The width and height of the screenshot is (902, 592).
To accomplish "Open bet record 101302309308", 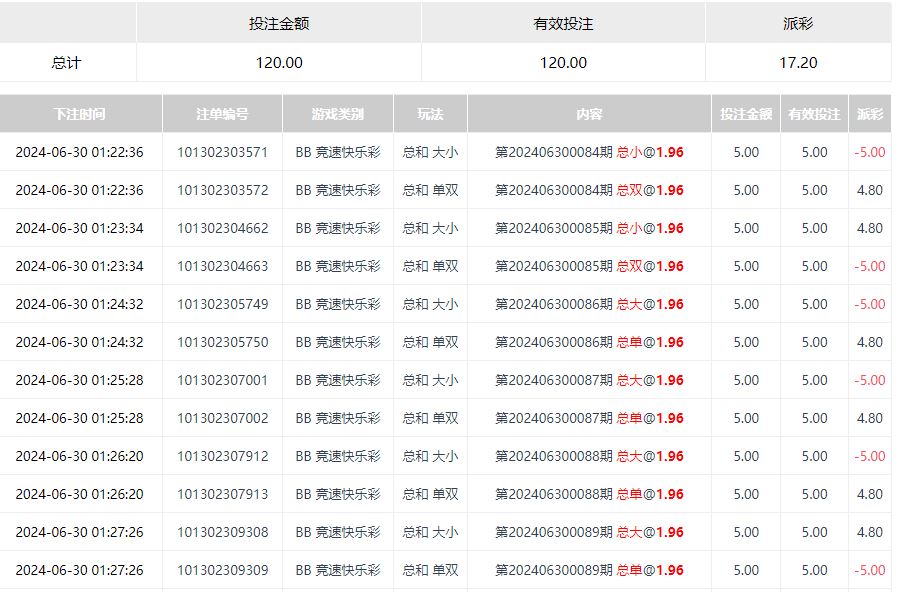I will coord(222,532).
